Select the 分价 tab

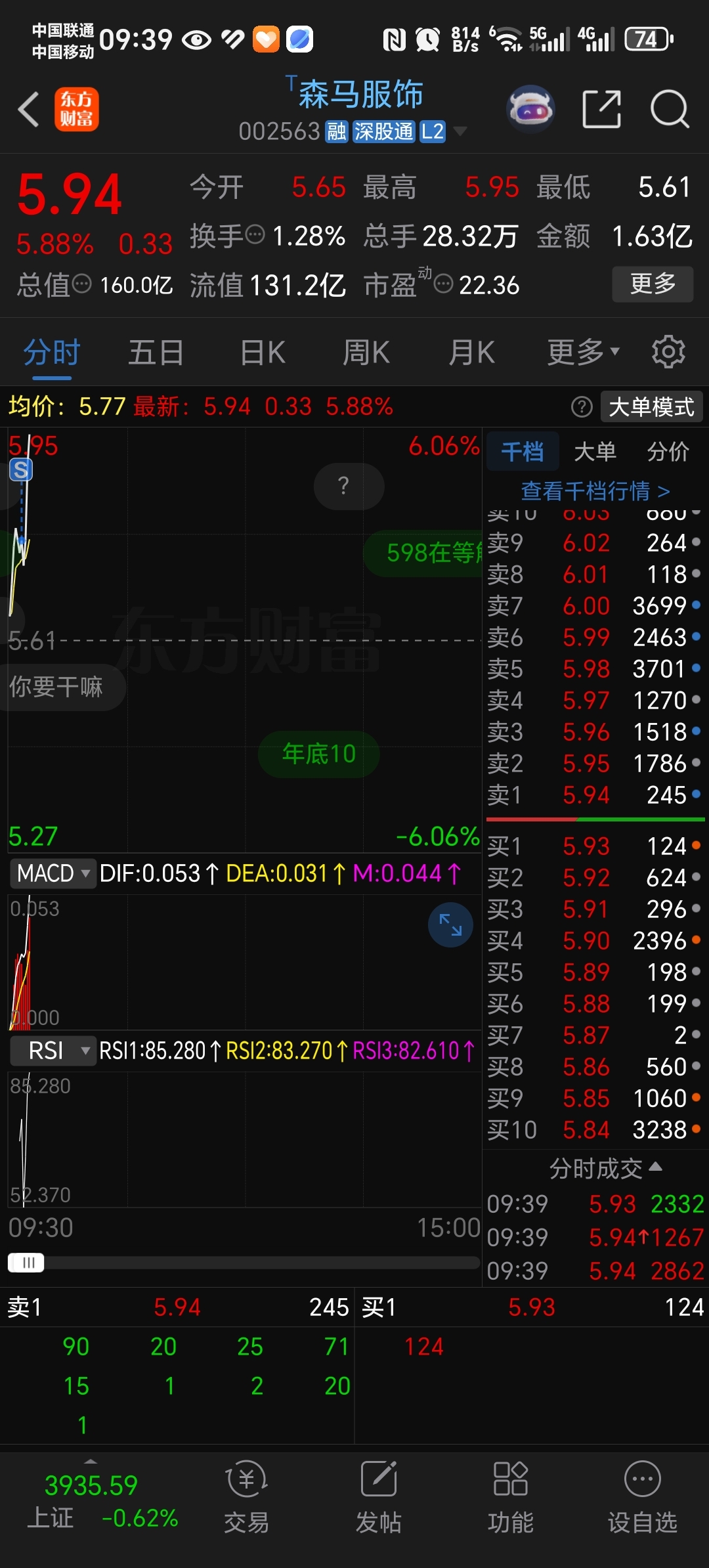coord(668,451)
